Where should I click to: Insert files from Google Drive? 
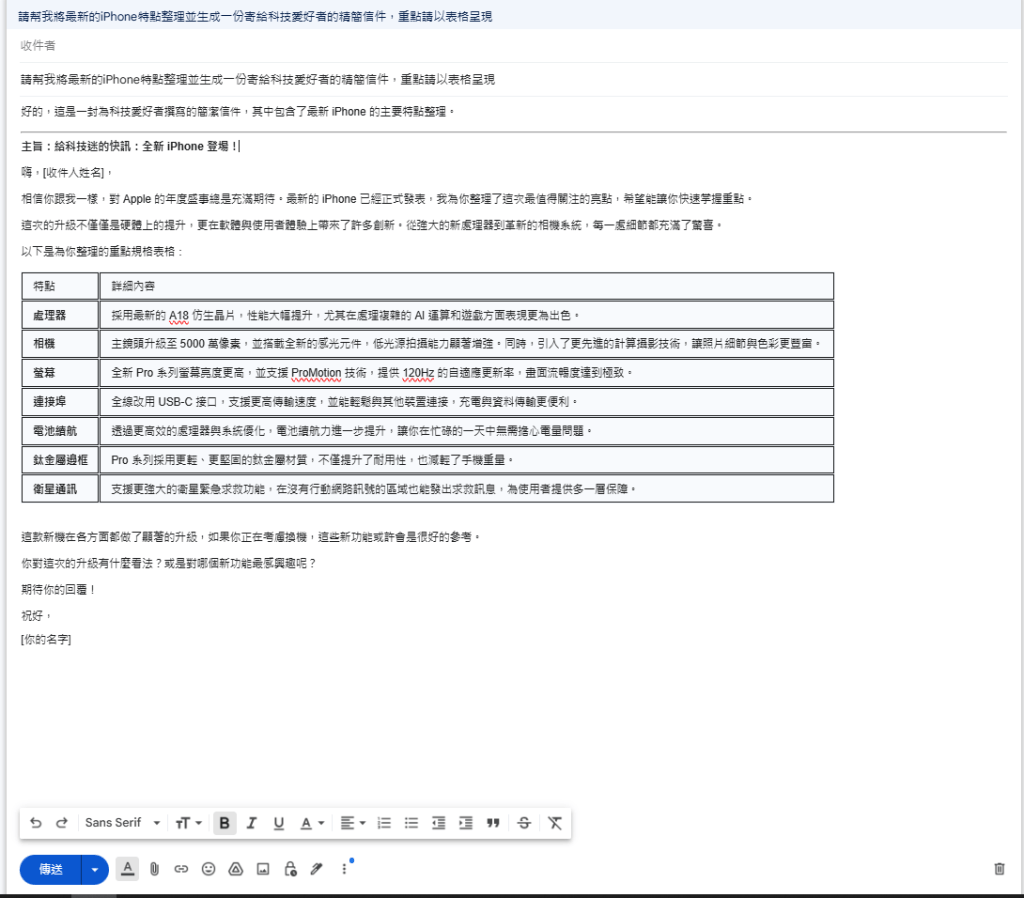236,869
